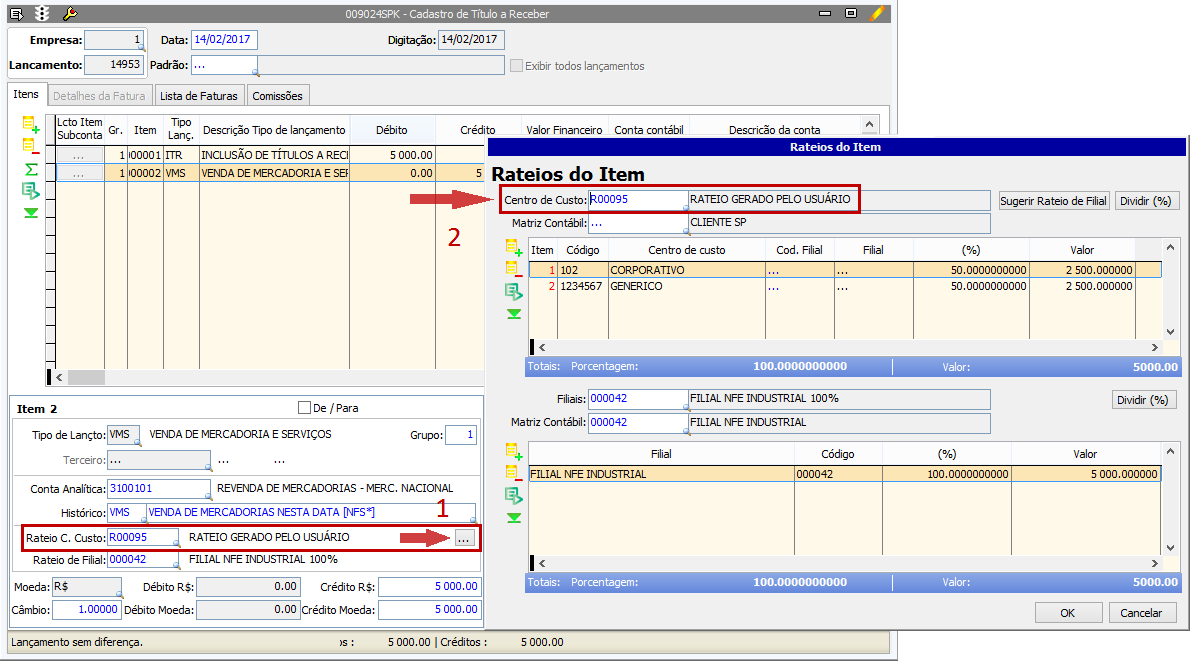Image resolution: width=1190 pixels, height=661 pixels.
Task: Expand subconta button in ITR item row
Action: click(x=79, y=156)
